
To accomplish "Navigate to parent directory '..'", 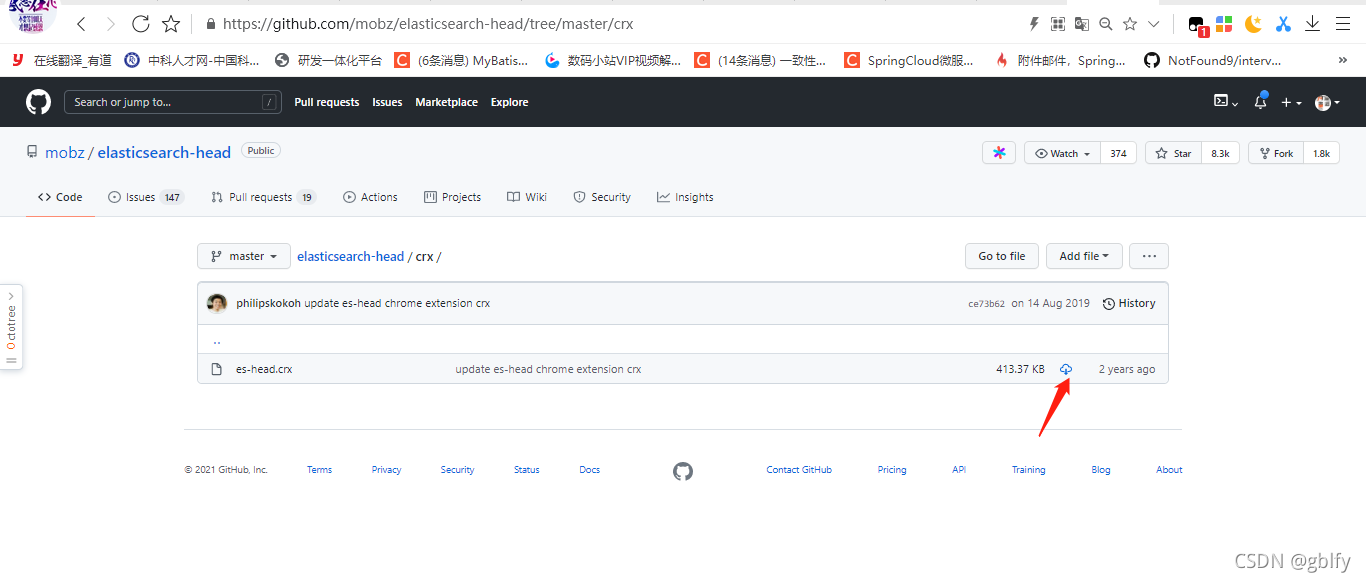I will 217,340.
